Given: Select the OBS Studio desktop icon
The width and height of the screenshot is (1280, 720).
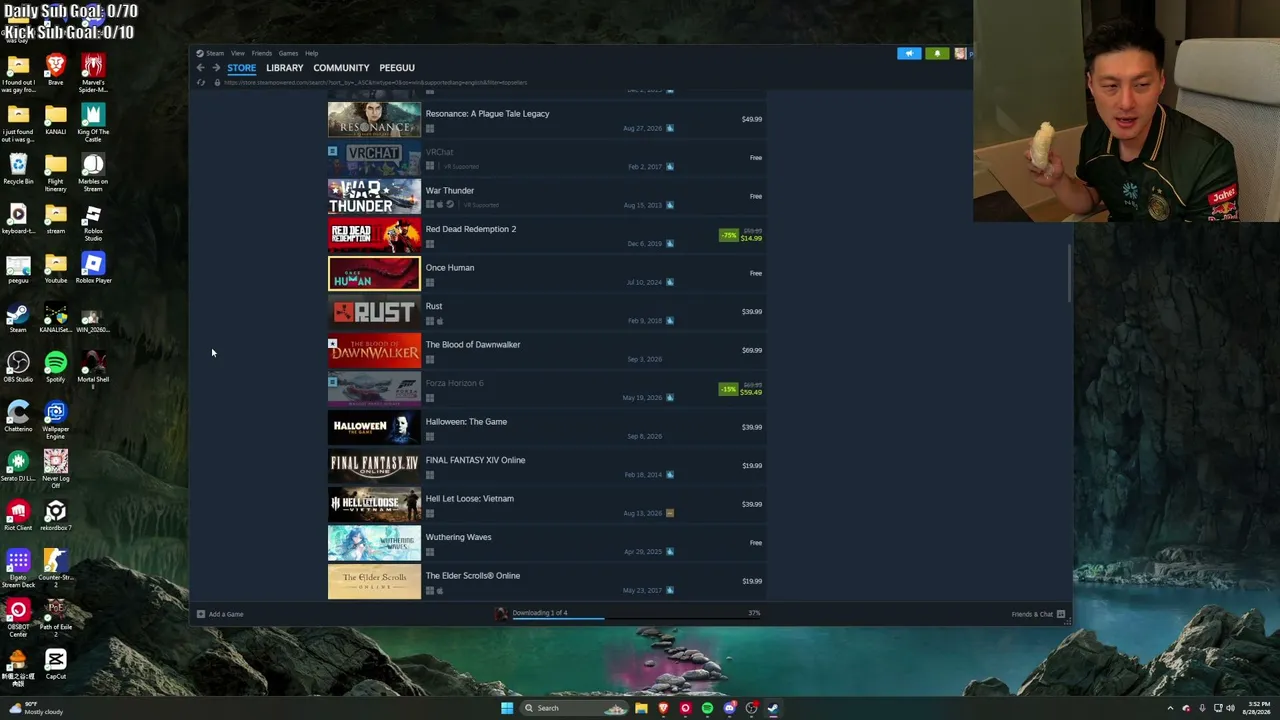Looking at the screenshot, I should click(18, 367).
